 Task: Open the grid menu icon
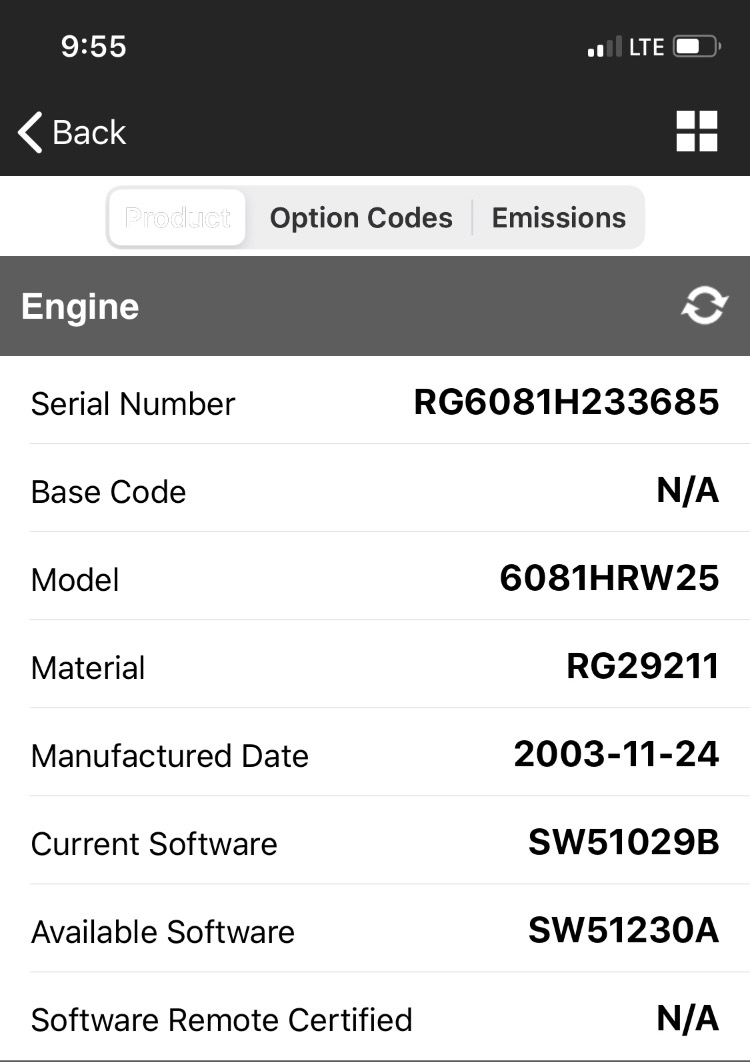point(696,131)
